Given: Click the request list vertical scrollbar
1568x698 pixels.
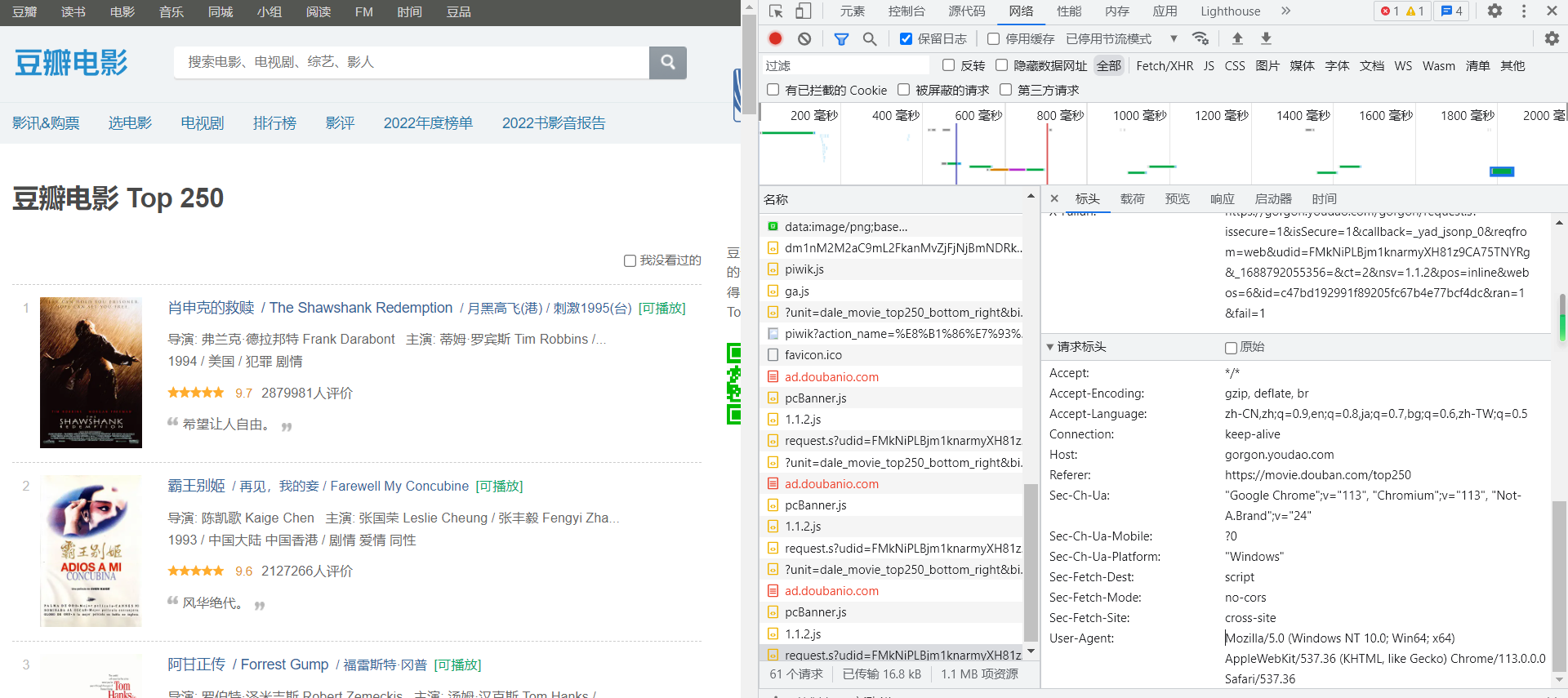Looking at the screenshot, I should pos(1031,563).
